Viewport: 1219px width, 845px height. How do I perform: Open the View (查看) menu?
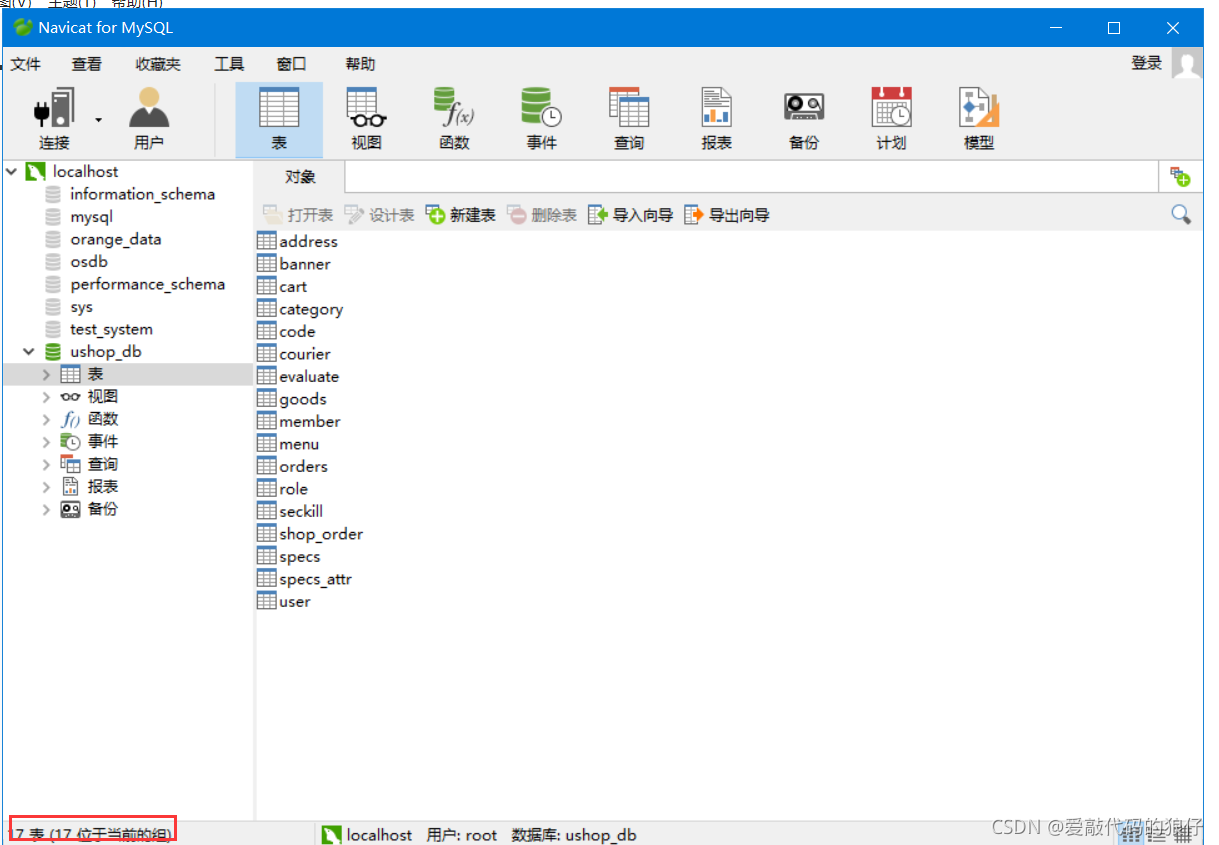87,64
